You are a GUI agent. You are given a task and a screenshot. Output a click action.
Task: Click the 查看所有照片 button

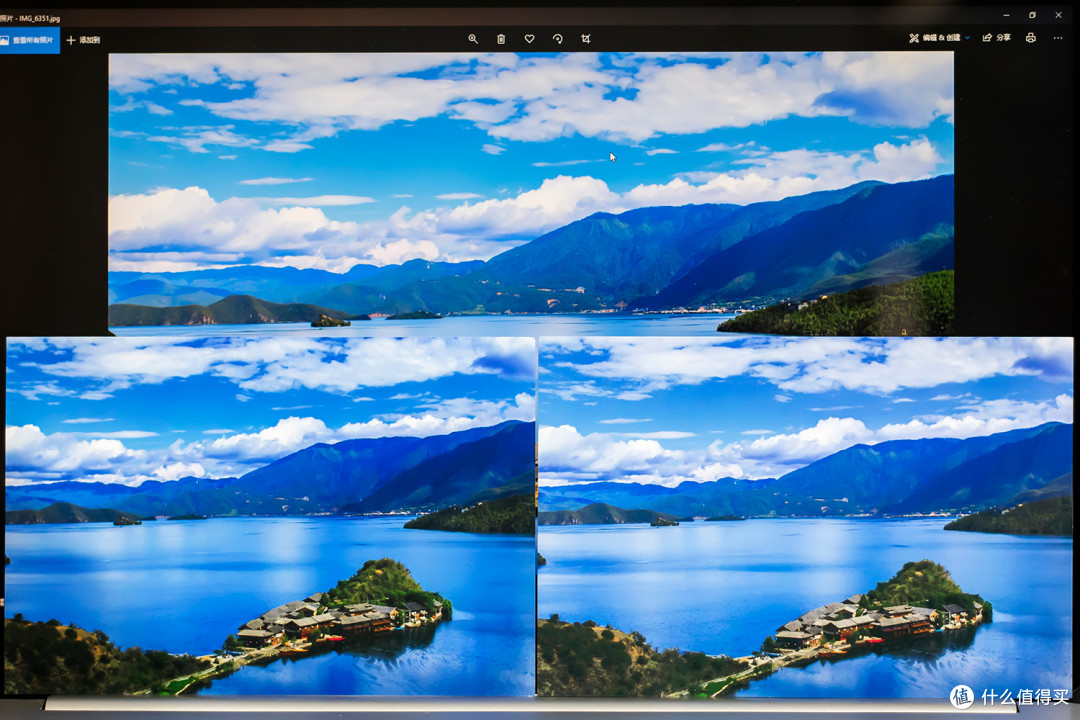coord(30,40)
